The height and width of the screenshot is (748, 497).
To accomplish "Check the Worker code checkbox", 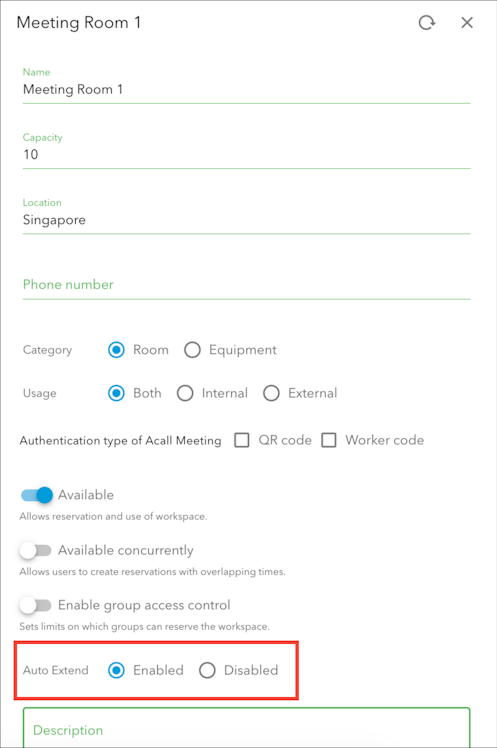I will point(329,440).
